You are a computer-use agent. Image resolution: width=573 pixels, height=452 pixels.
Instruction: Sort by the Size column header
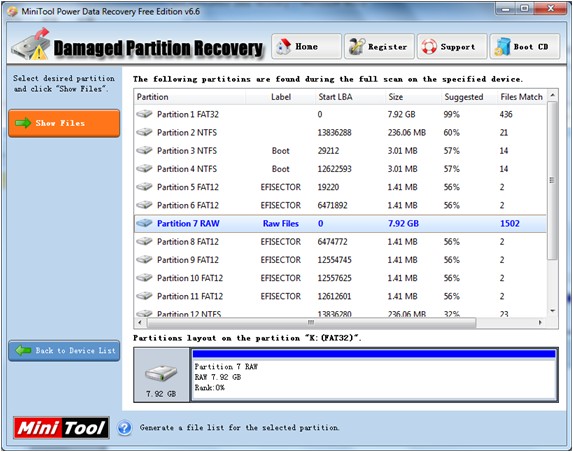(413, 97)
